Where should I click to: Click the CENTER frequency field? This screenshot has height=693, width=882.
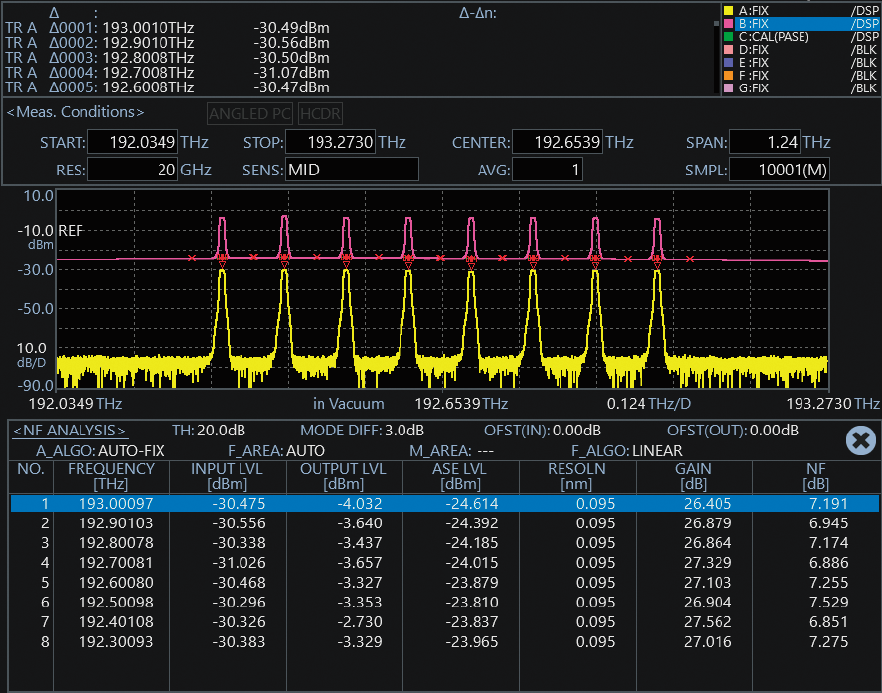coord(556,143)
